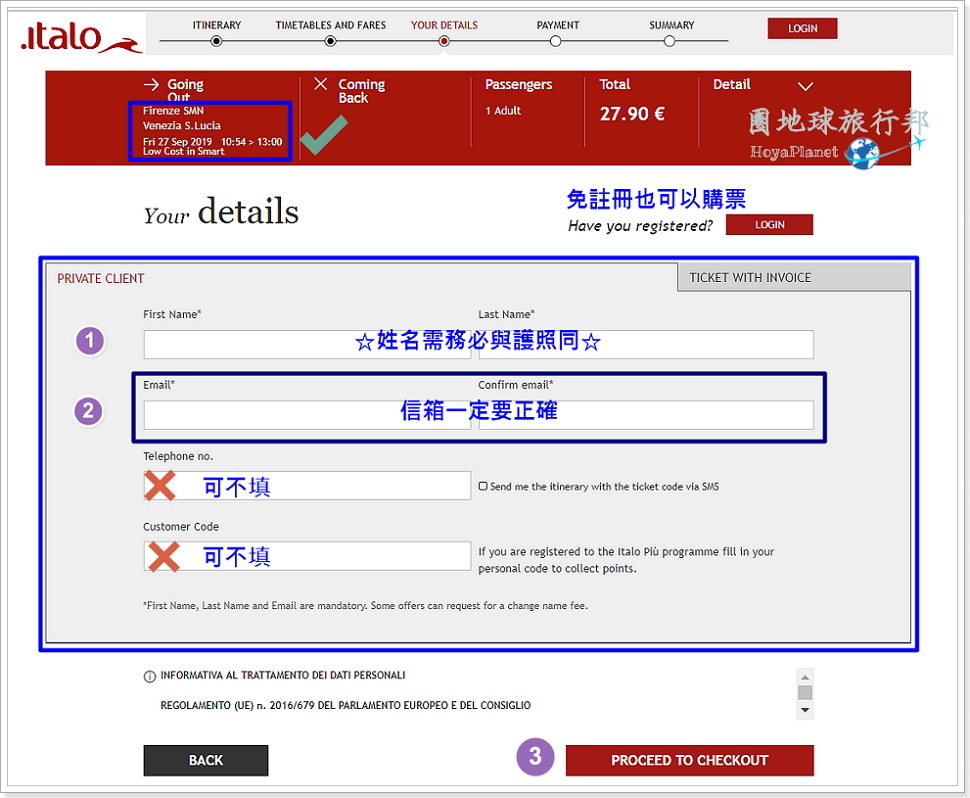
Task: Focus the Confirm email field
Action: click(646, 414)
